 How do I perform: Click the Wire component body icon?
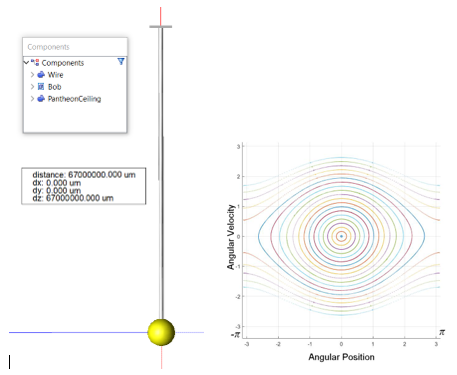pos(41,75)
